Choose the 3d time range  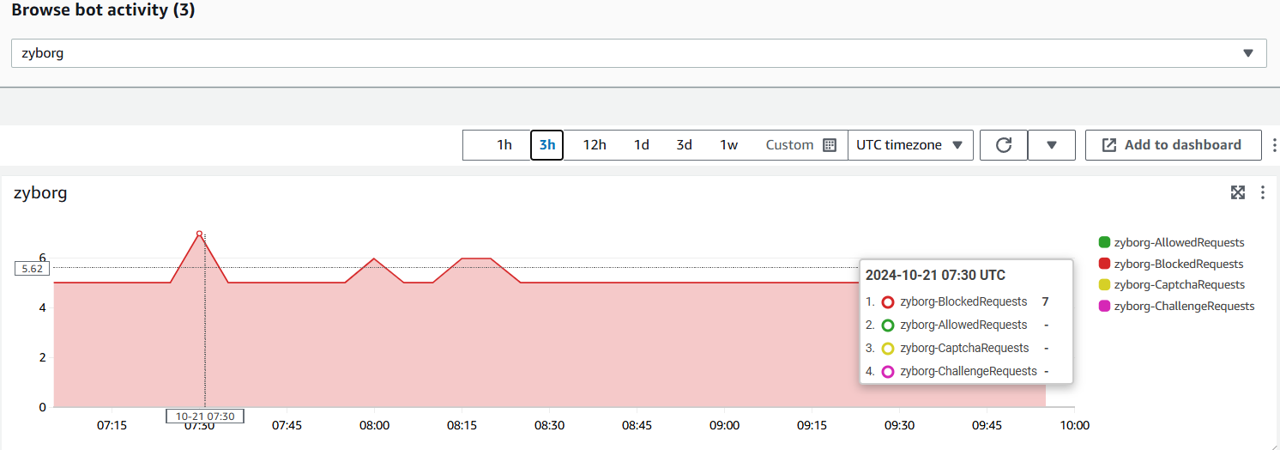tap(684, 145)
